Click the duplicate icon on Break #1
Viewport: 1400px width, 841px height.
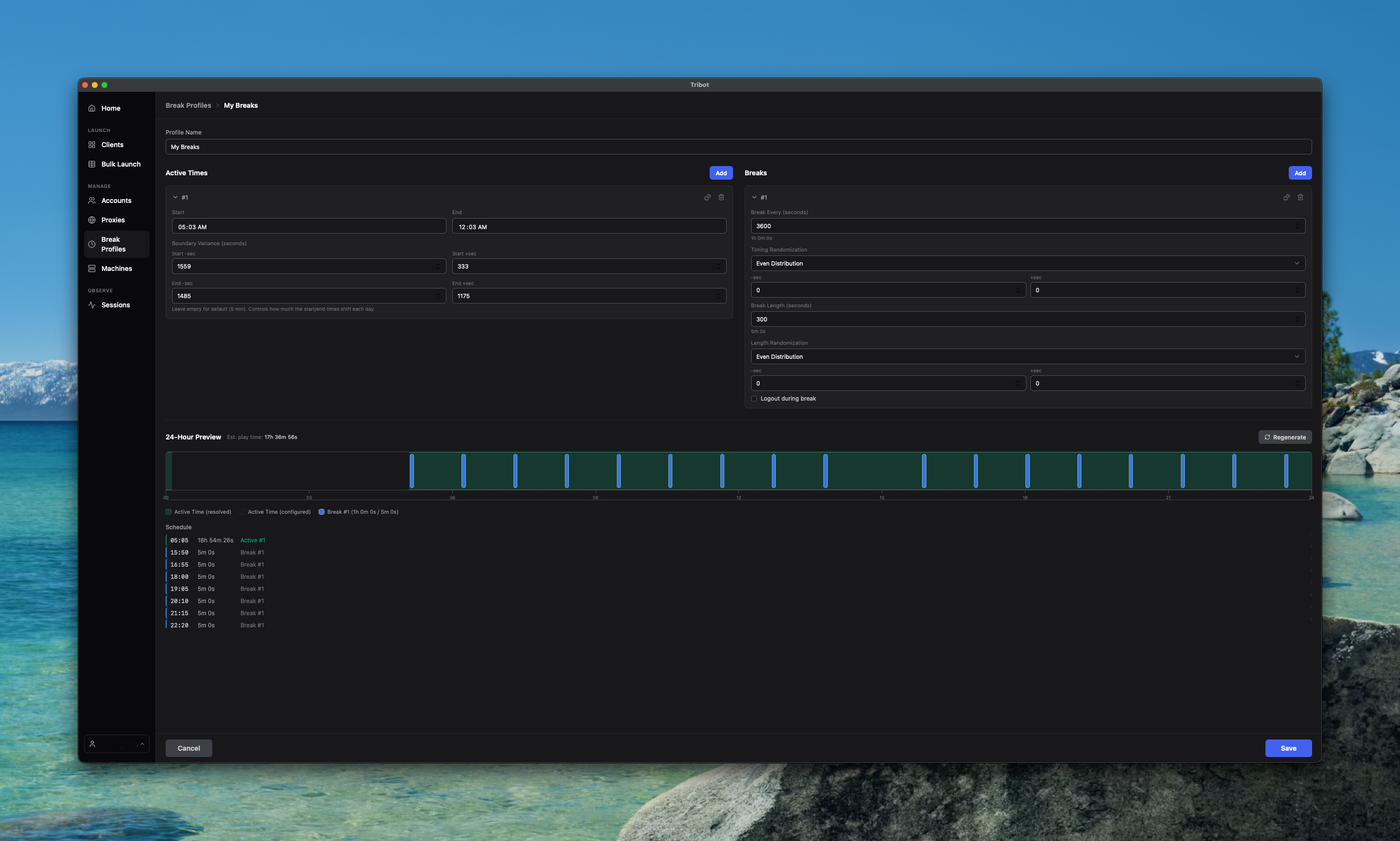pyautogui.click(x=1287, y=197)
